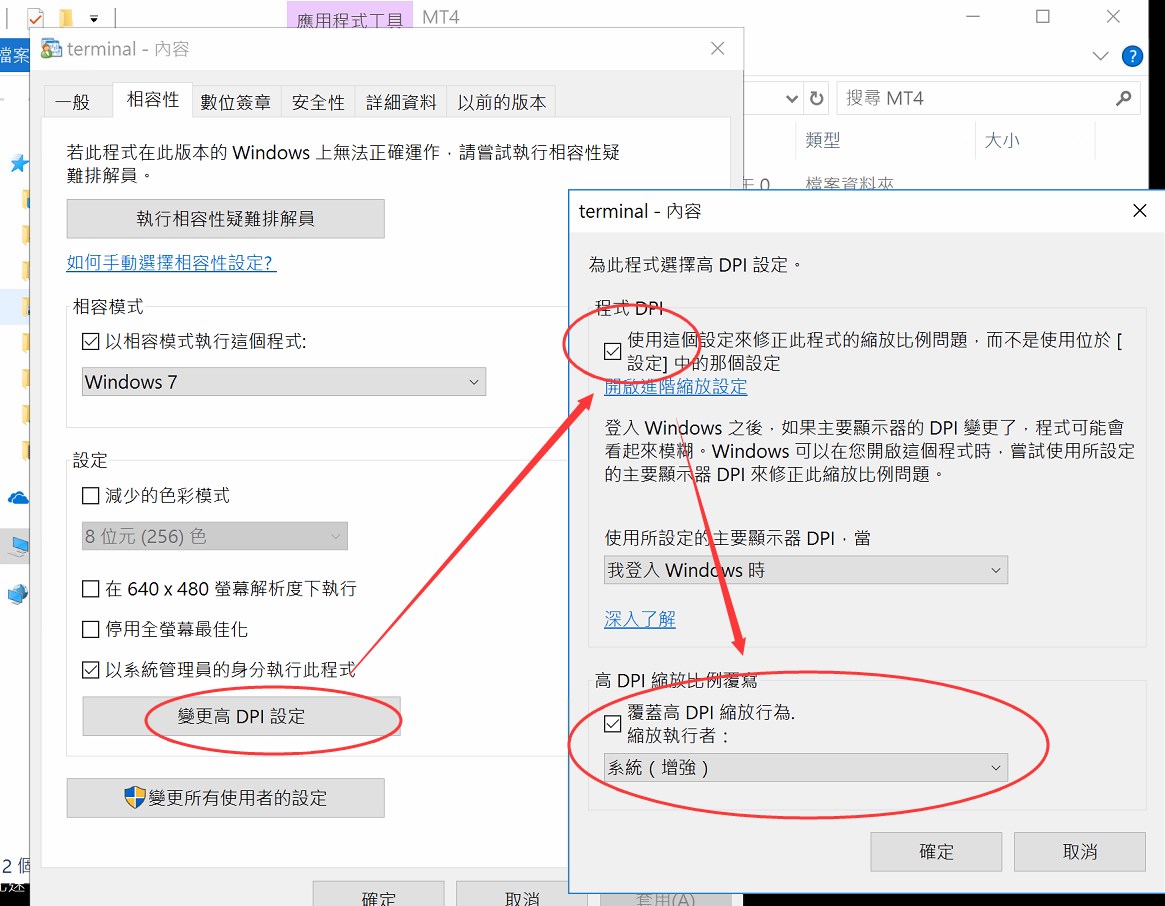The image size is (1165, 906).
Task: Click the blue help question mark icon
Action: [1132, 56]
